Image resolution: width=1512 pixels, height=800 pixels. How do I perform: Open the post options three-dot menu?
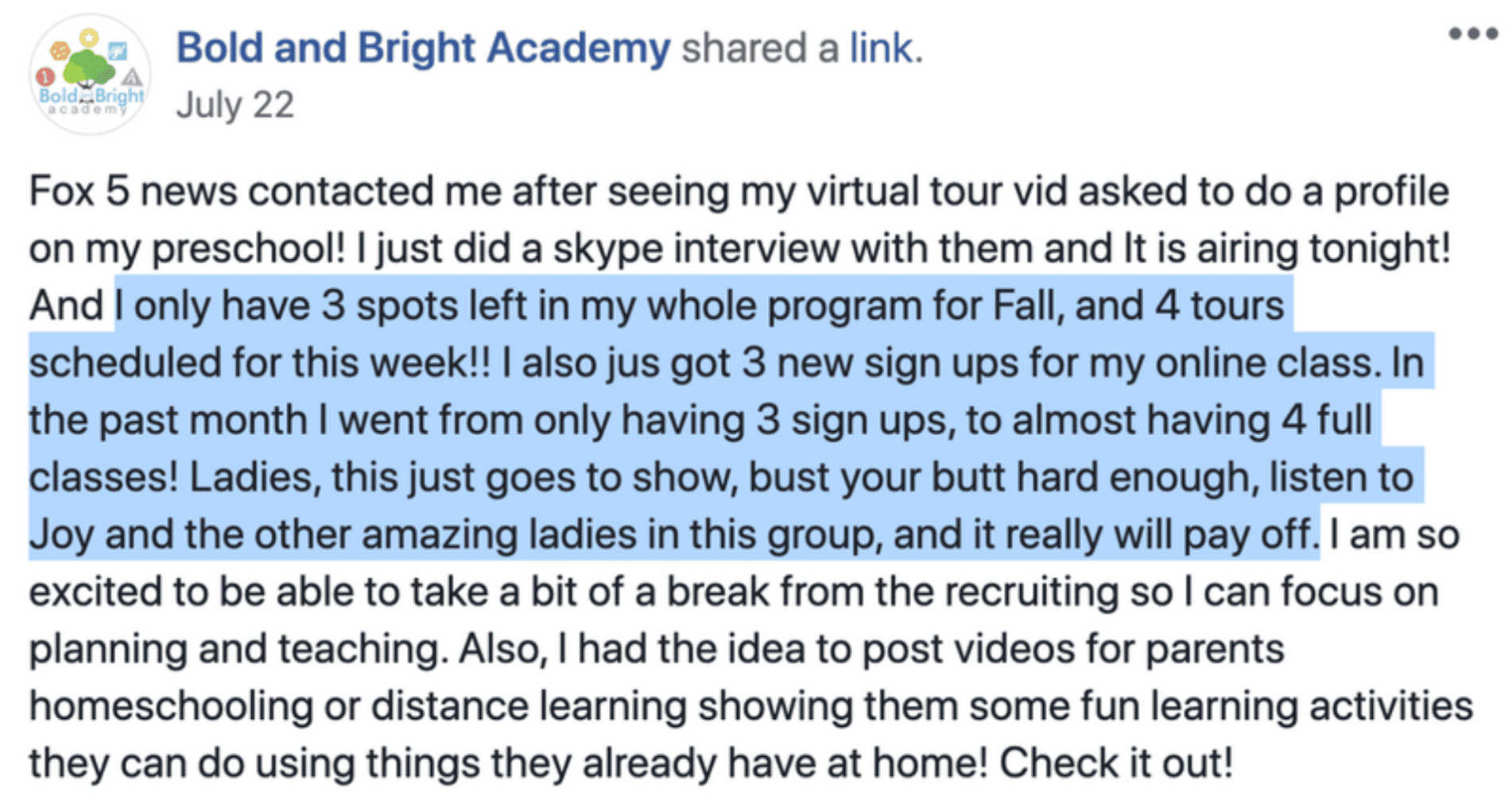pos(1472,33)
